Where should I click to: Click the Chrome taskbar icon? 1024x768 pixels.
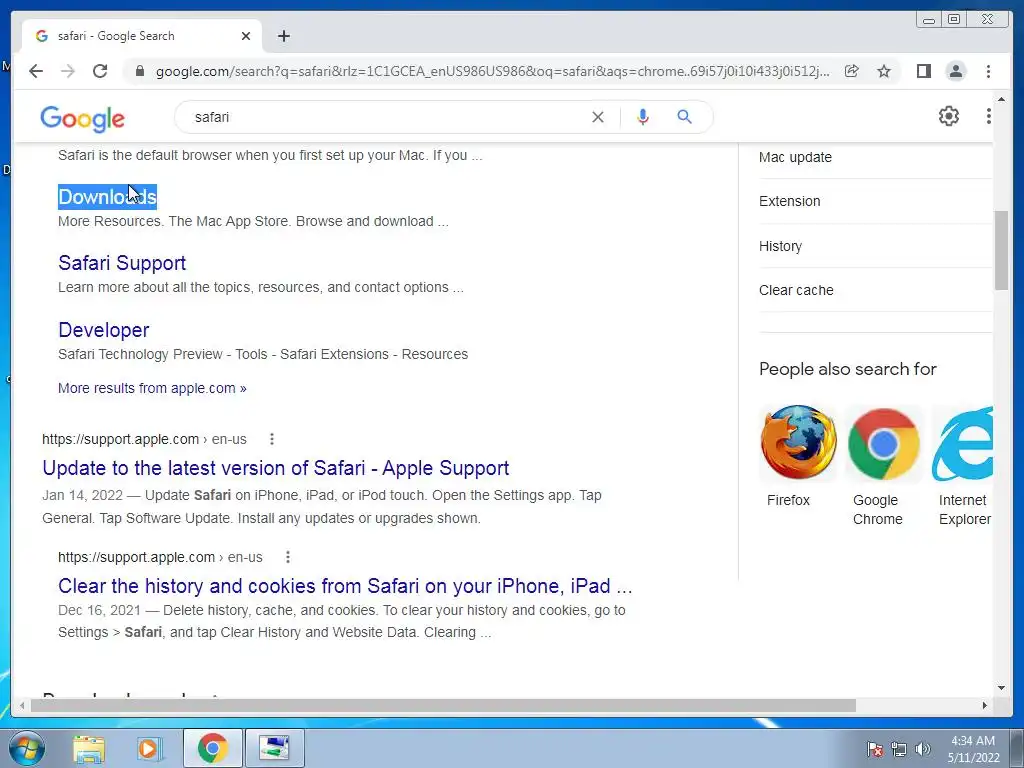212,748
